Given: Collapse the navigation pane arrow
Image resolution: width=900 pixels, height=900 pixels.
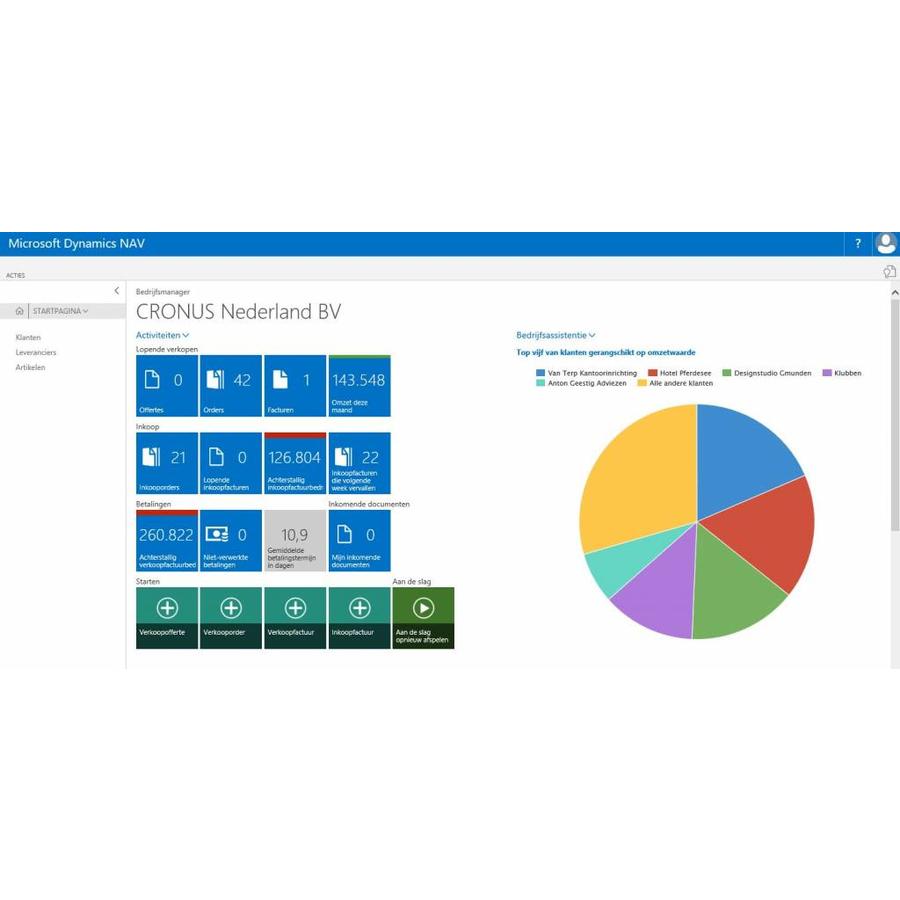Looking at the screenshot, I should point(117,290).
